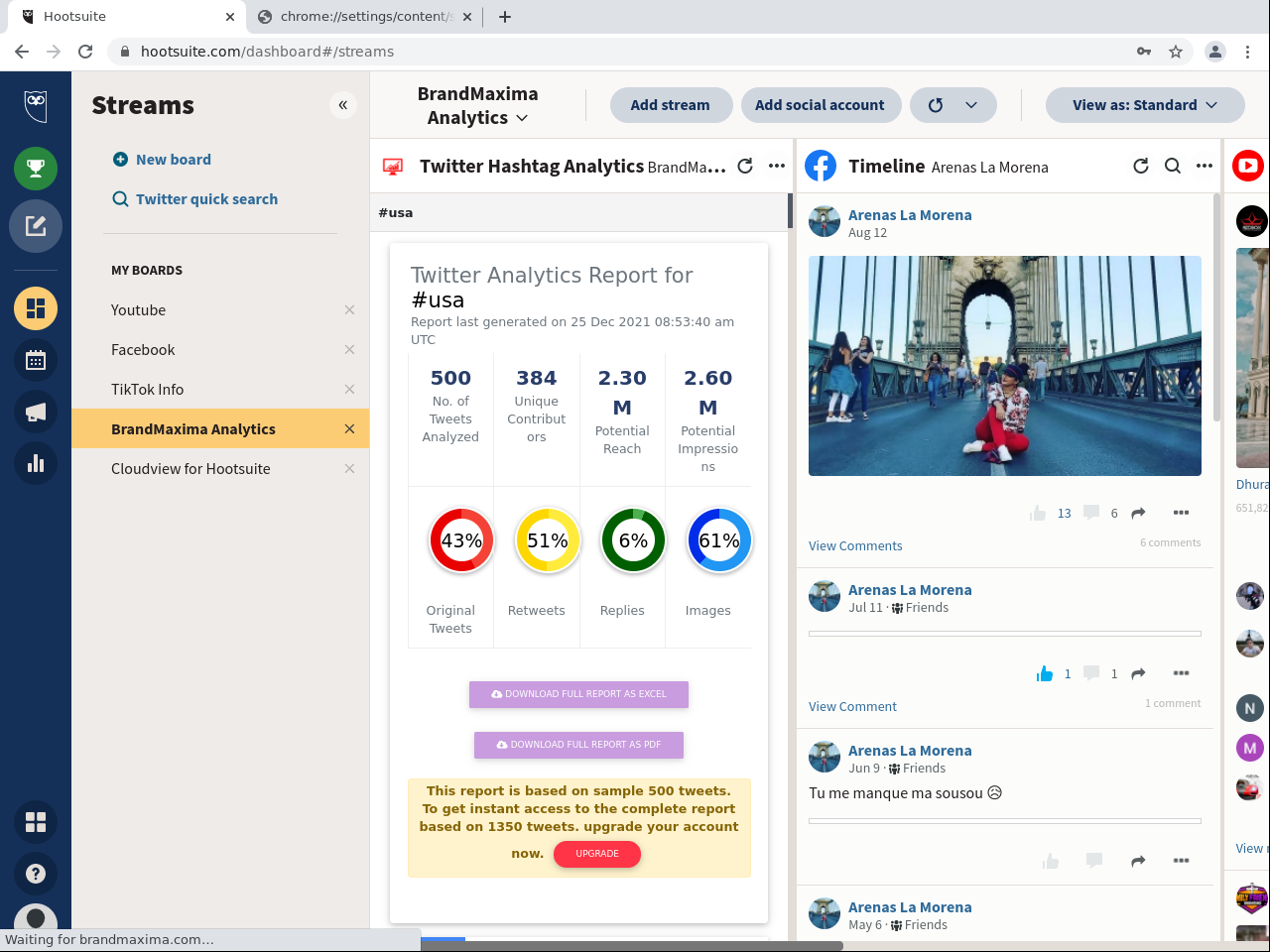Image resolution: width=1270 pixels, height=952 pixels.
Task: Open more options for Jun 9 post
Action: tap(1181, 861)
